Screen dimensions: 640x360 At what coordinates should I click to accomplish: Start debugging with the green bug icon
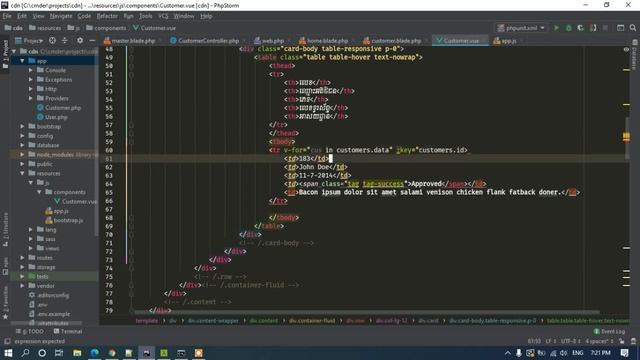coord(569,28)
